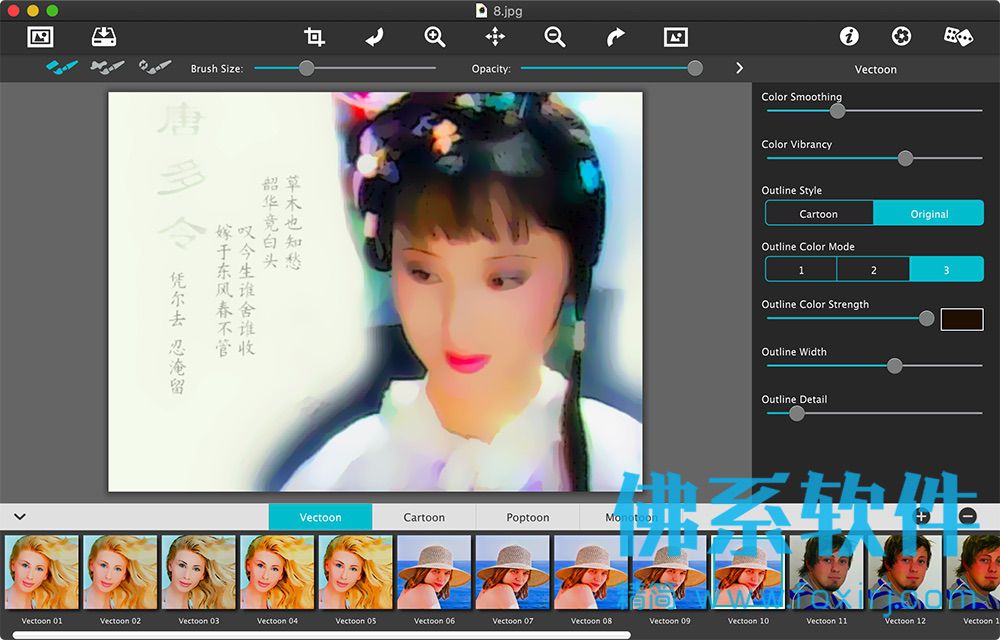This screenshot has width=1000, height=640.
Task: Click the dice randomize icon
Action: coord(958,36)
